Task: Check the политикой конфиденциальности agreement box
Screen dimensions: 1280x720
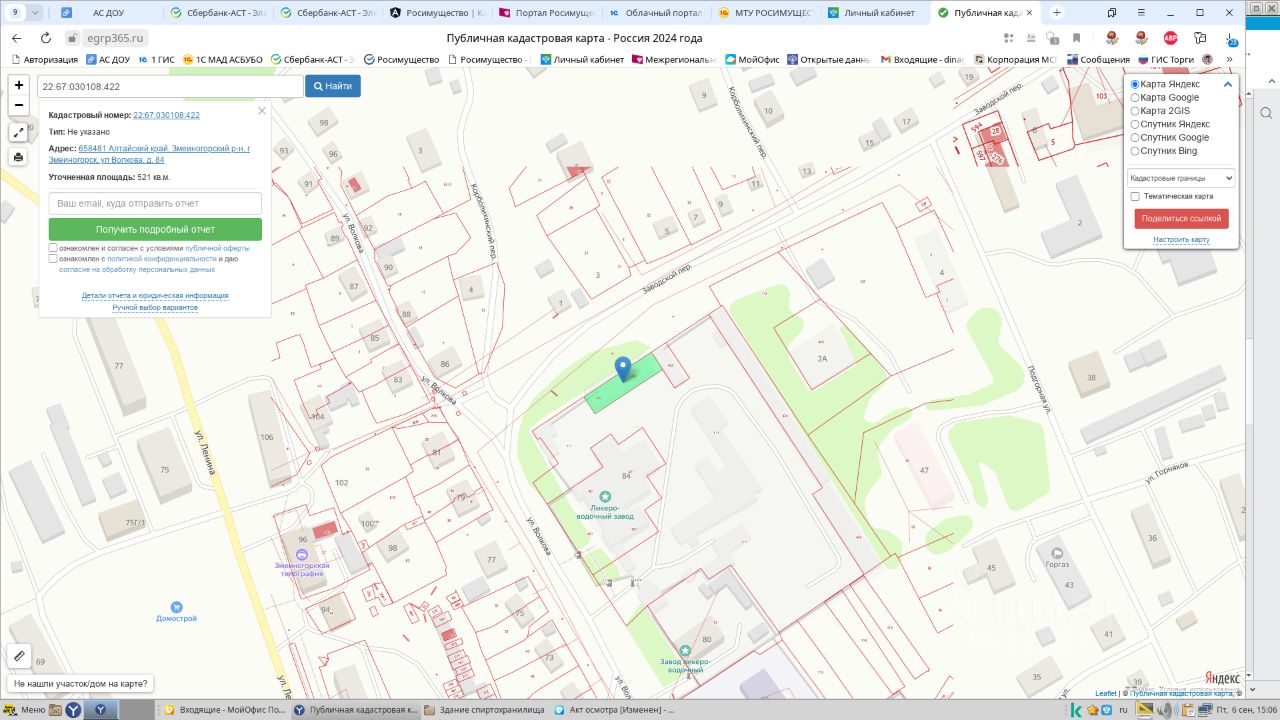Action: 53,259
